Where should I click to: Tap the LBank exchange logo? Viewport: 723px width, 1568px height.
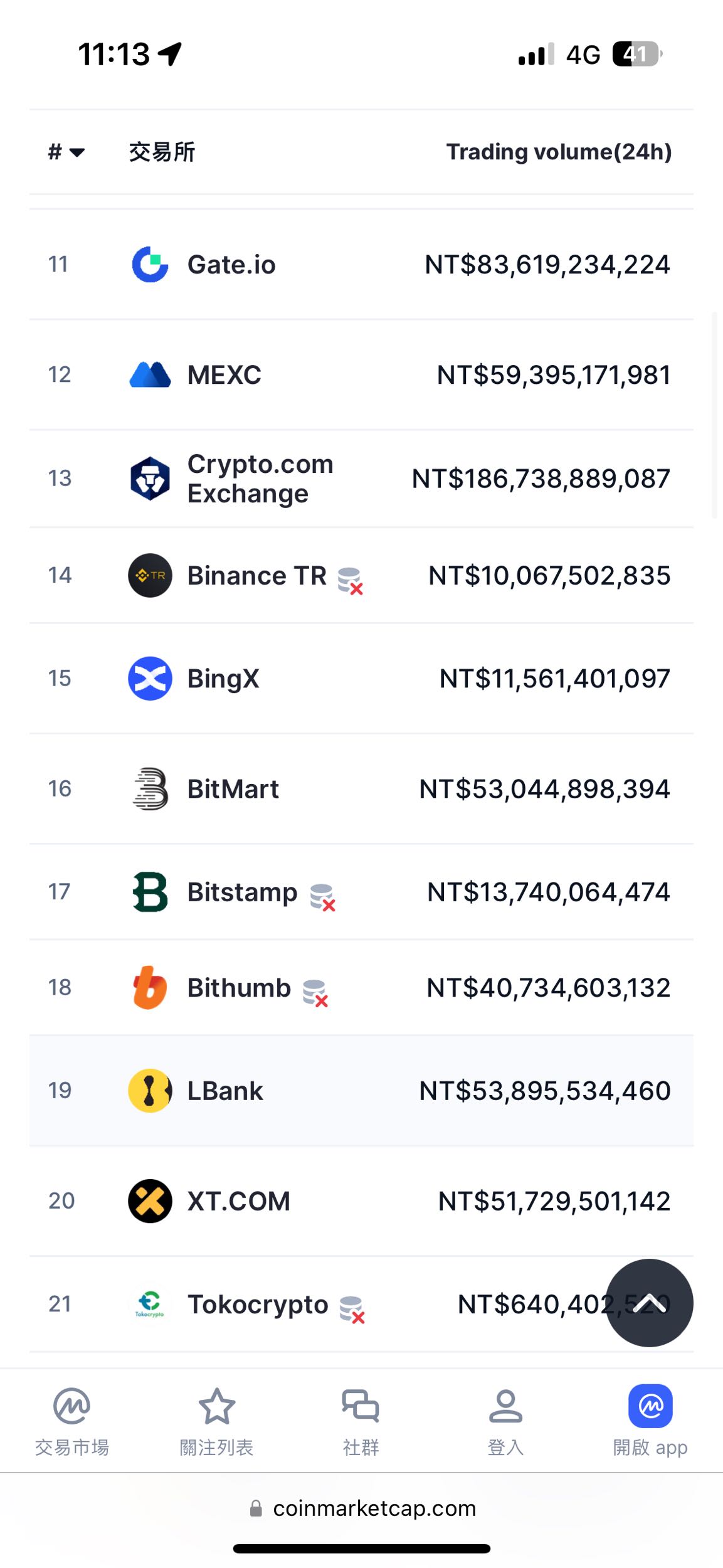click(150, 1091)
